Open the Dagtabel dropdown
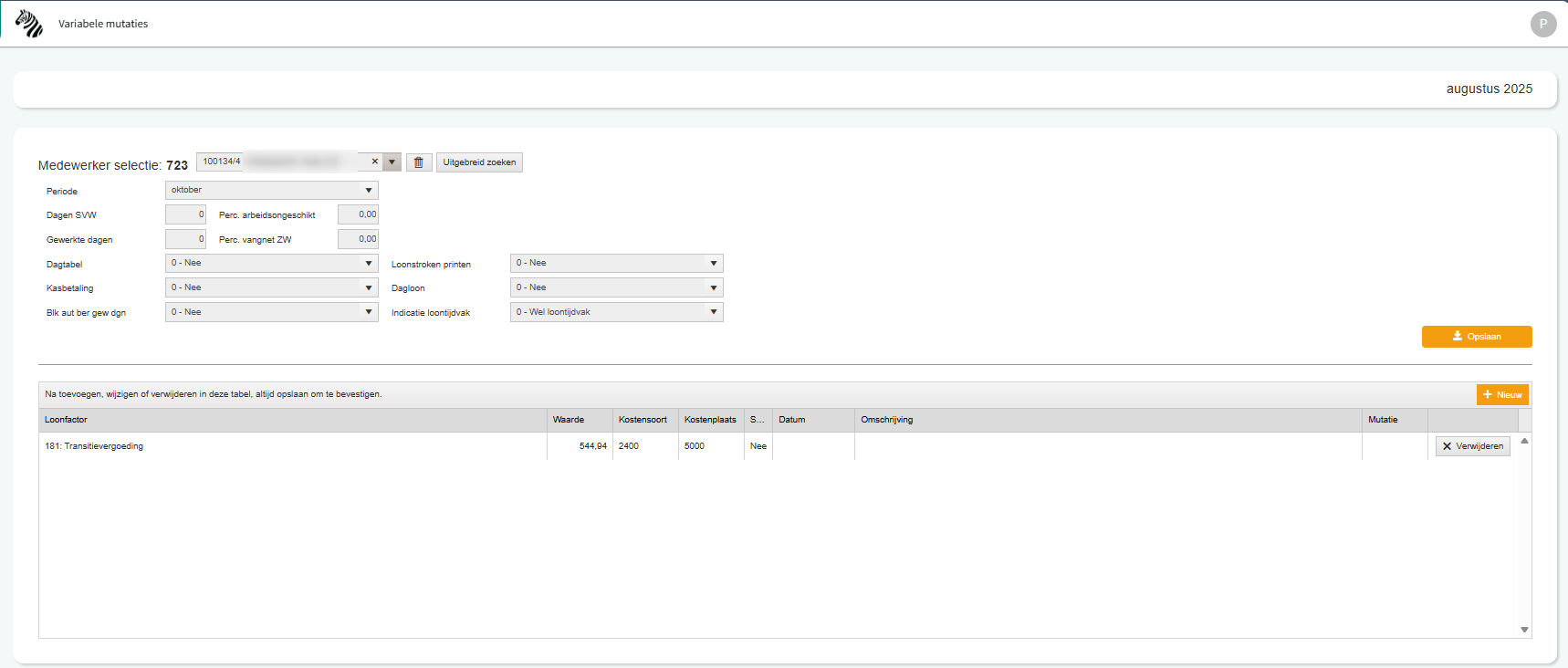The image size is (1568, 668). (271, 263)
